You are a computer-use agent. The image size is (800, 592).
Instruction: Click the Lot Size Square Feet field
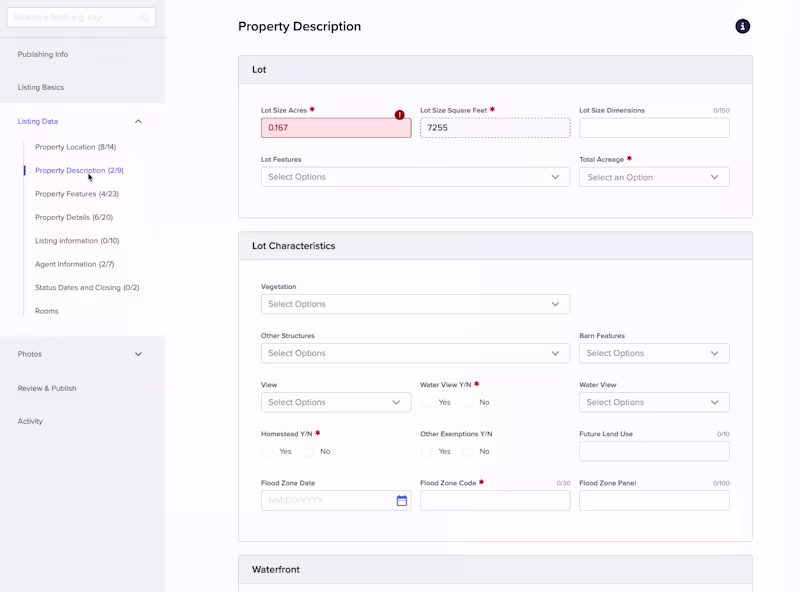pos(495,128)
